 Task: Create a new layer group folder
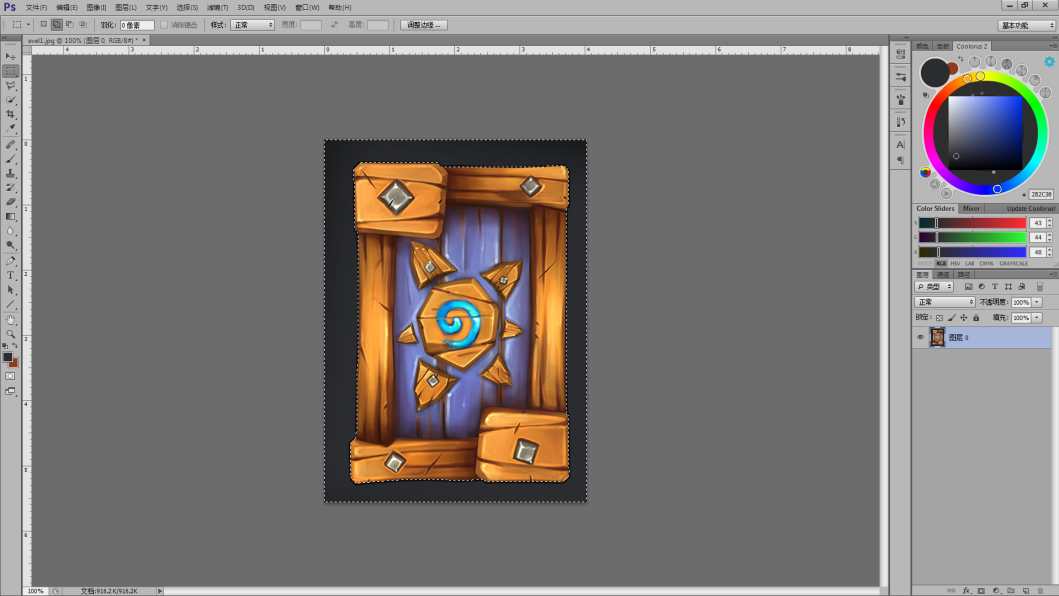(x=1010, y=591)
